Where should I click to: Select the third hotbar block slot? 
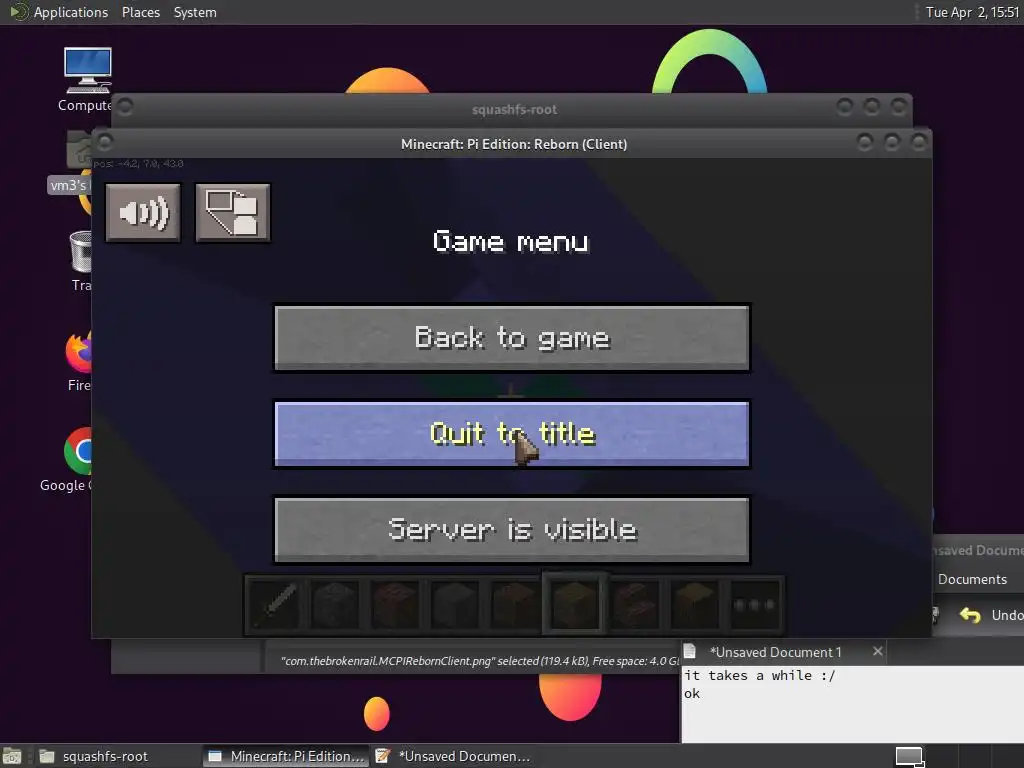pos(394,605)
